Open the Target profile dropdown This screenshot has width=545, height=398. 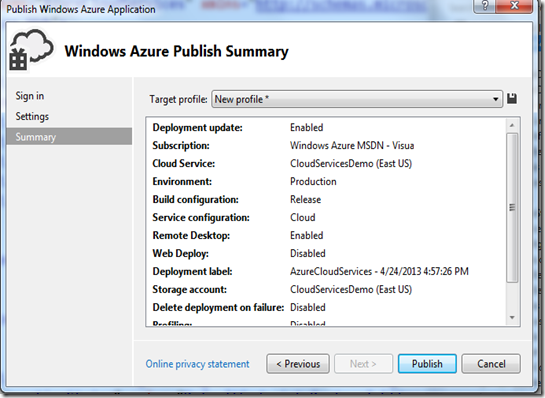coord(357,99)
